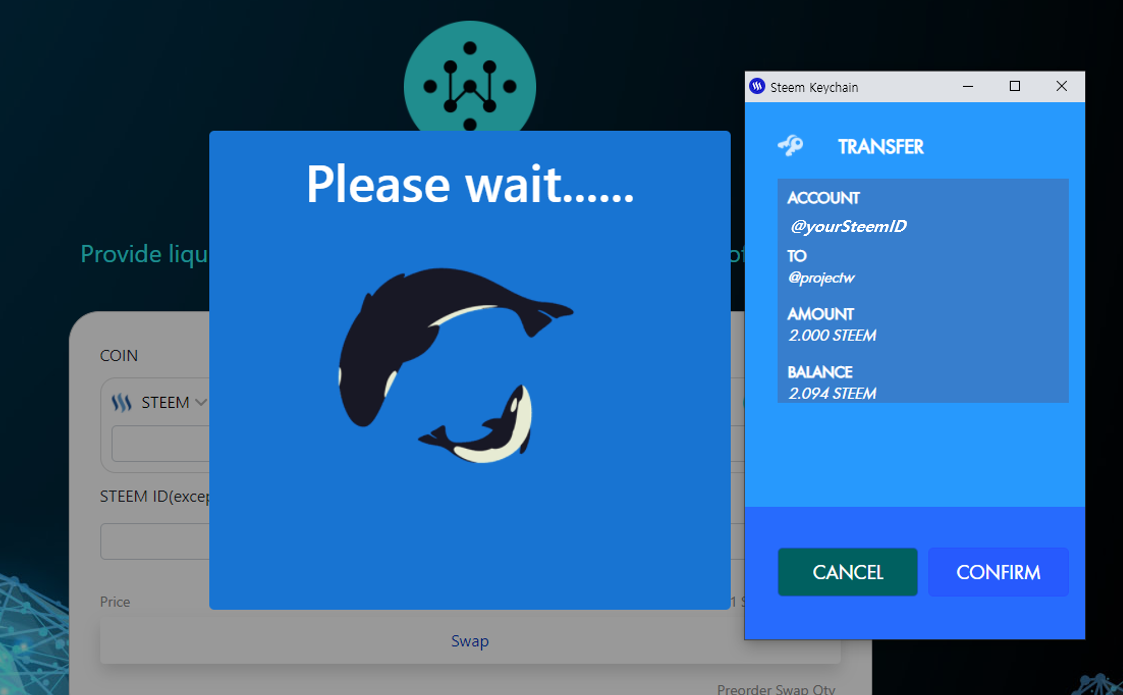Click the Price label
Viewport: 1123px width, 695px height.
[x=115, y=602]
